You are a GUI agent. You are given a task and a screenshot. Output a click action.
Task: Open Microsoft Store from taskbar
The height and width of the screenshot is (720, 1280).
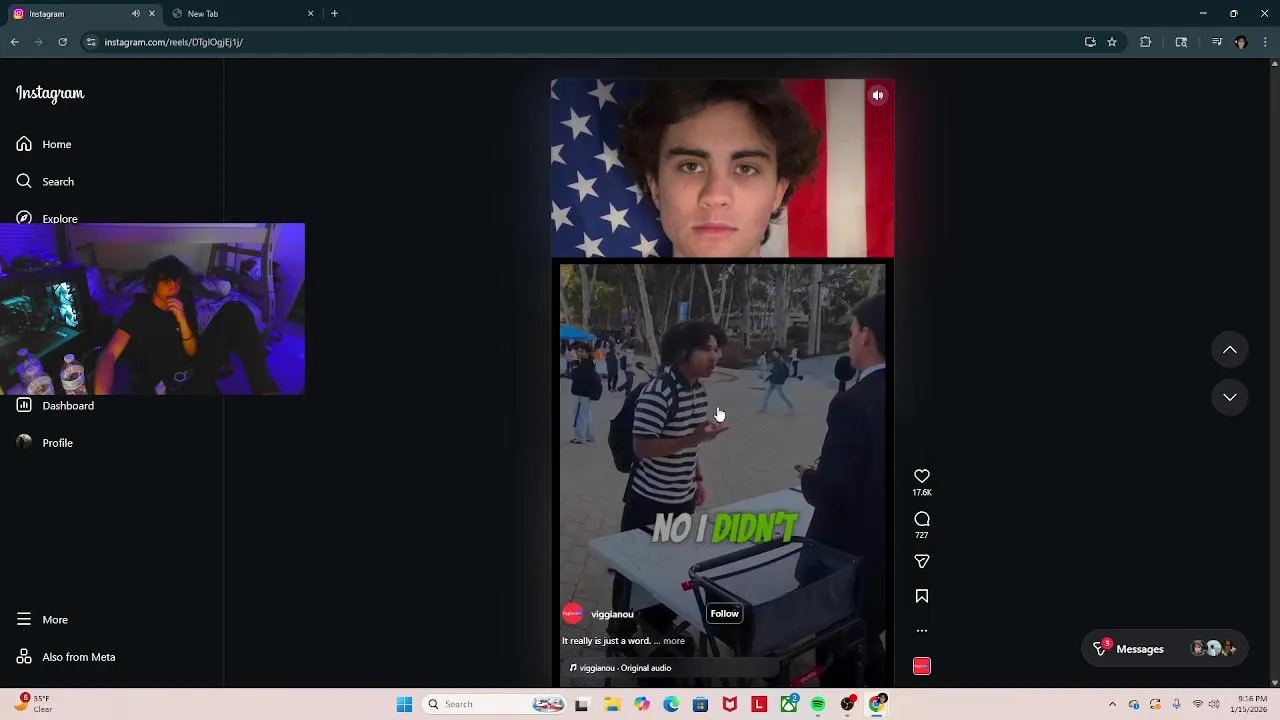click(700, 704)
